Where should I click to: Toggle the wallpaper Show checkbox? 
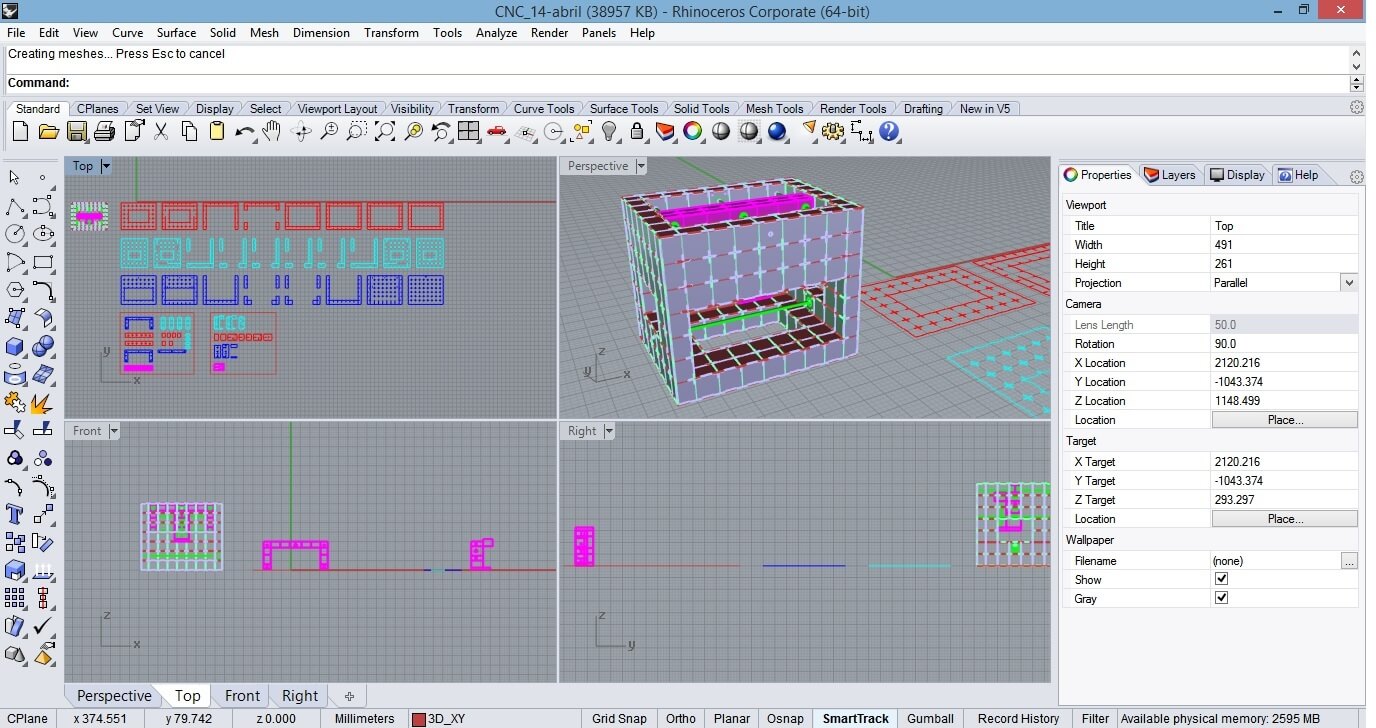tap(1221, 579)
